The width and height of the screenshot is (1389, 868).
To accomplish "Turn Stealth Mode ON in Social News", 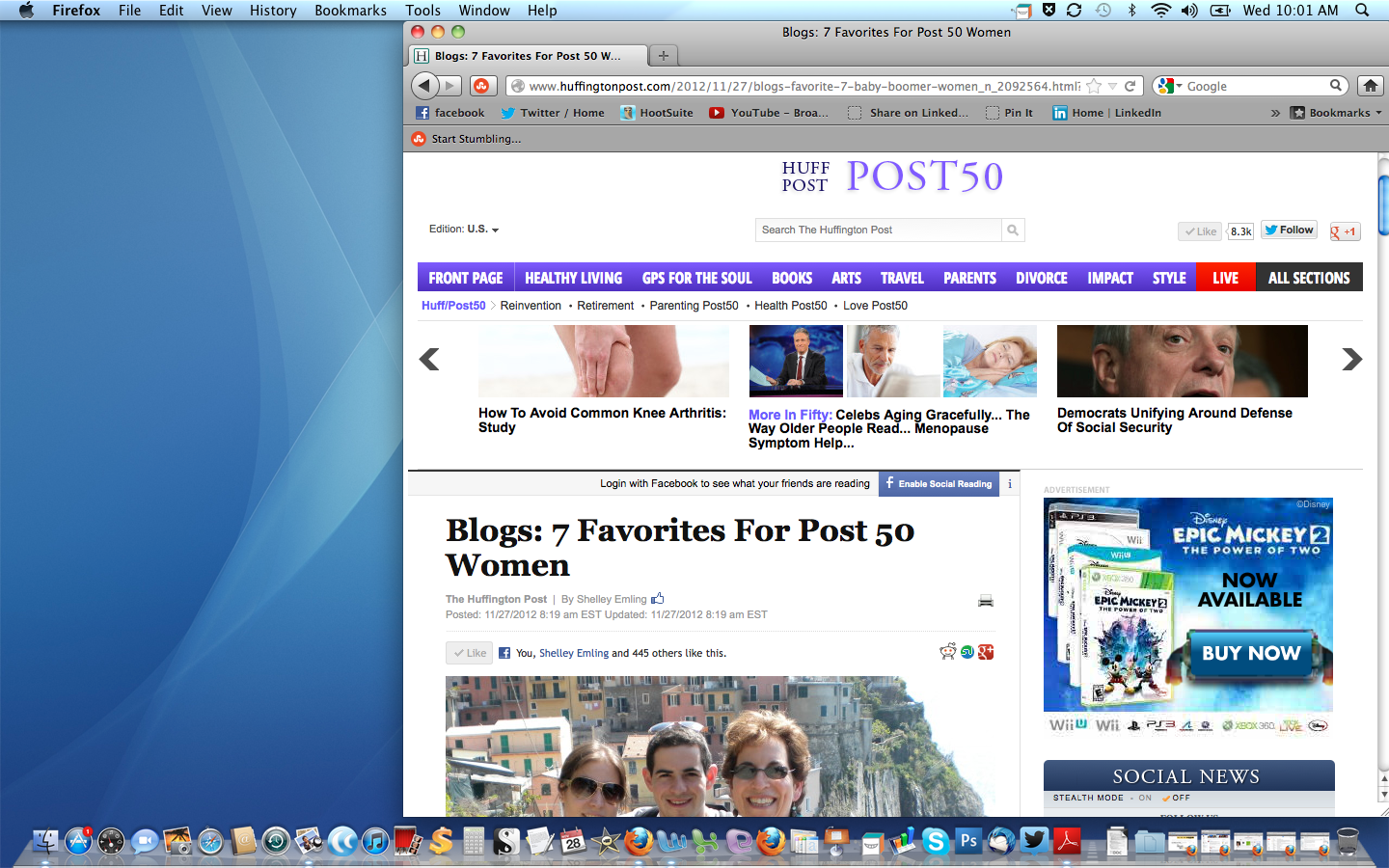I will tap(1145, 798).
